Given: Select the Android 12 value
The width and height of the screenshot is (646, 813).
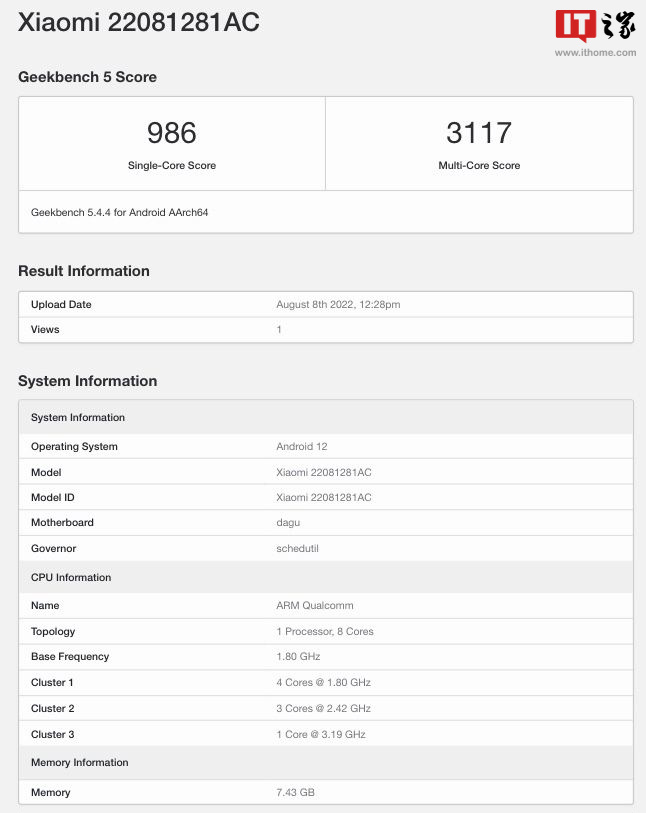Looking at the screenshot, I should (302, 446).
